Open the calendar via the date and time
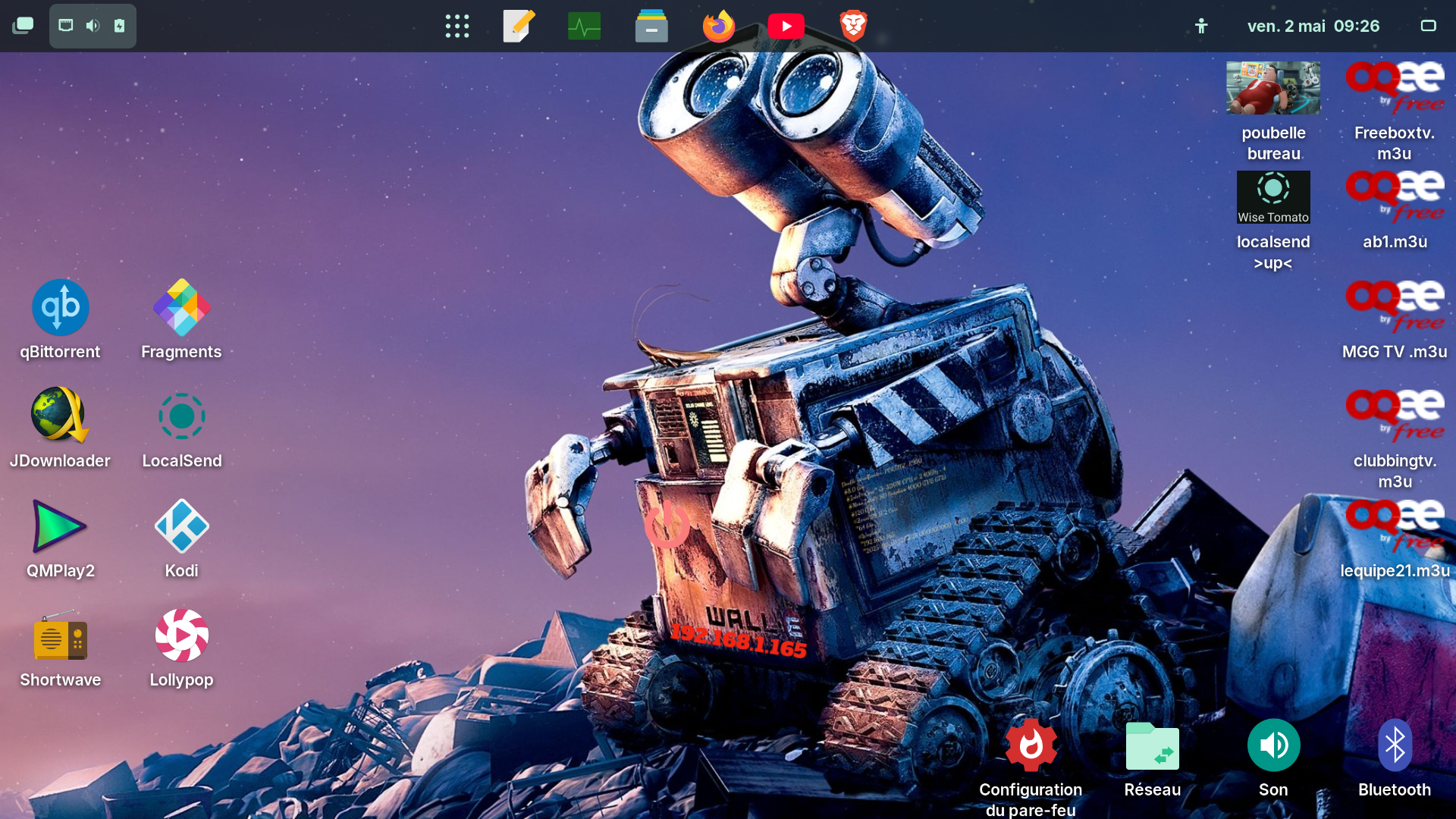 coord(1313,26)
